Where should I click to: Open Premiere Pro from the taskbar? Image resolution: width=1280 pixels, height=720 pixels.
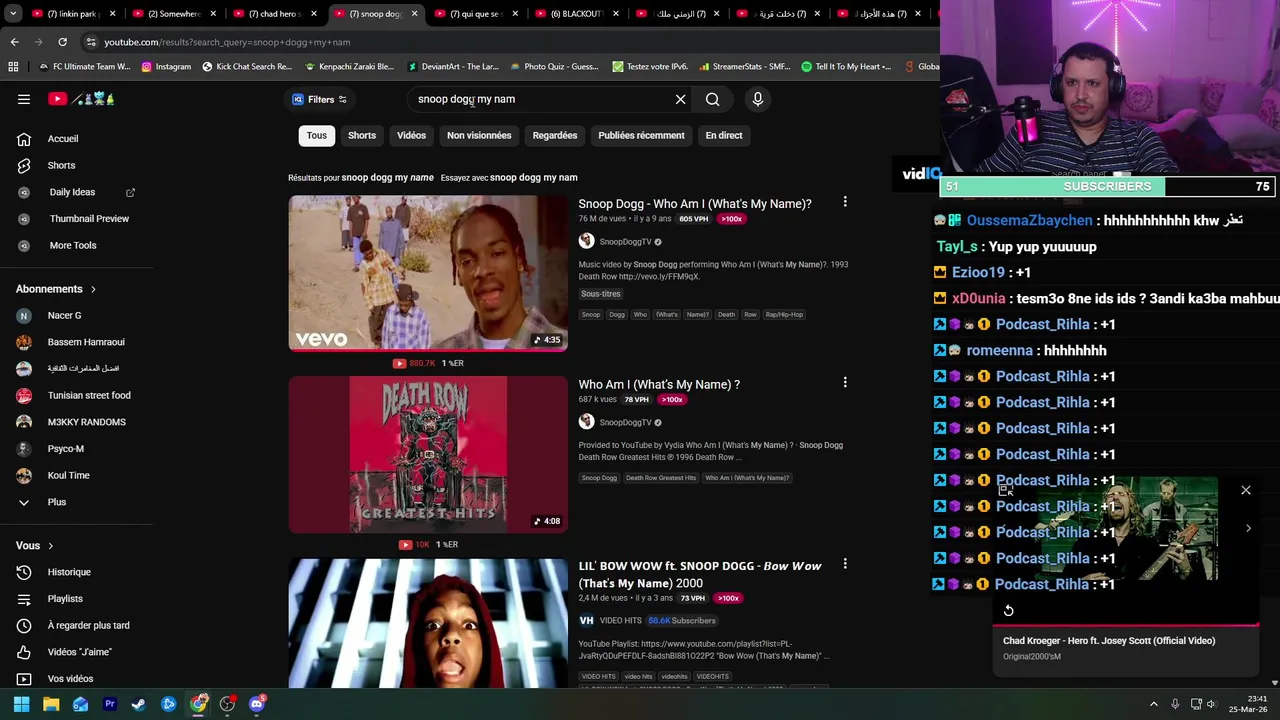click(110, 704)
